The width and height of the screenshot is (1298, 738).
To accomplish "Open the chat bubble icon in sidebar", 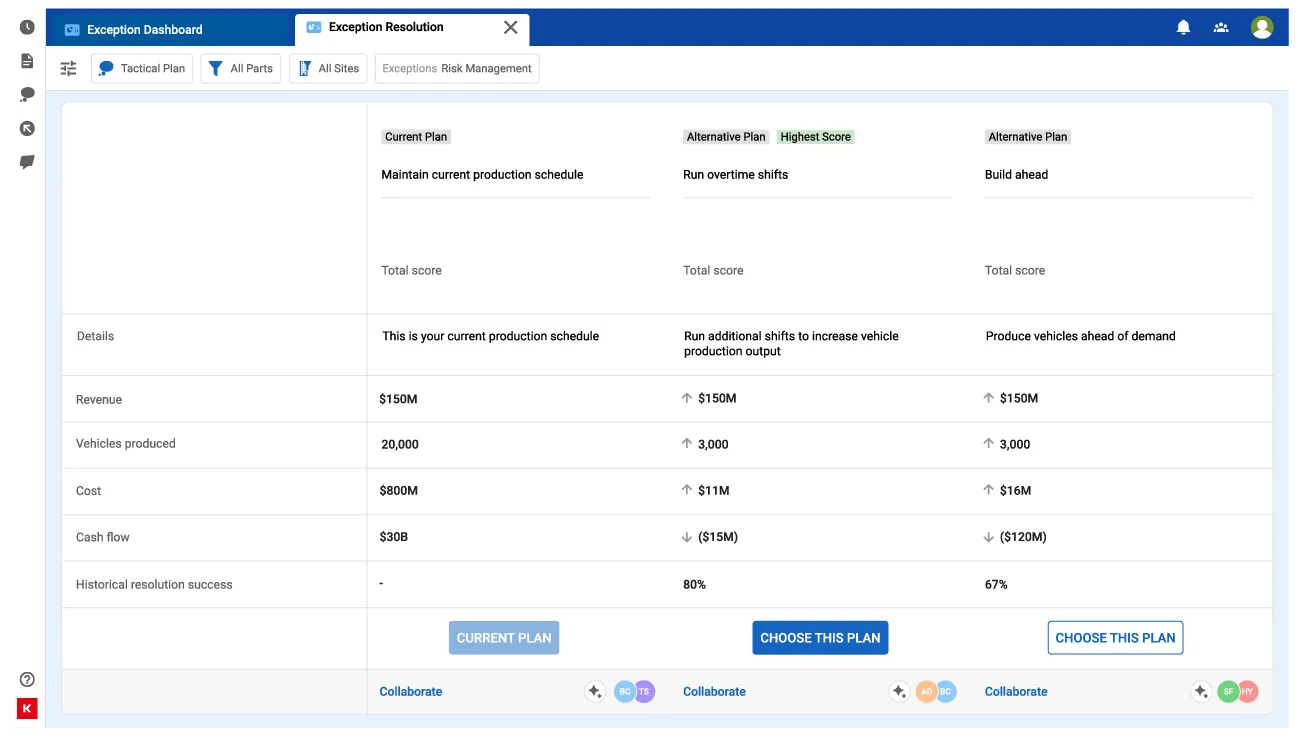I will pos(27,94).
